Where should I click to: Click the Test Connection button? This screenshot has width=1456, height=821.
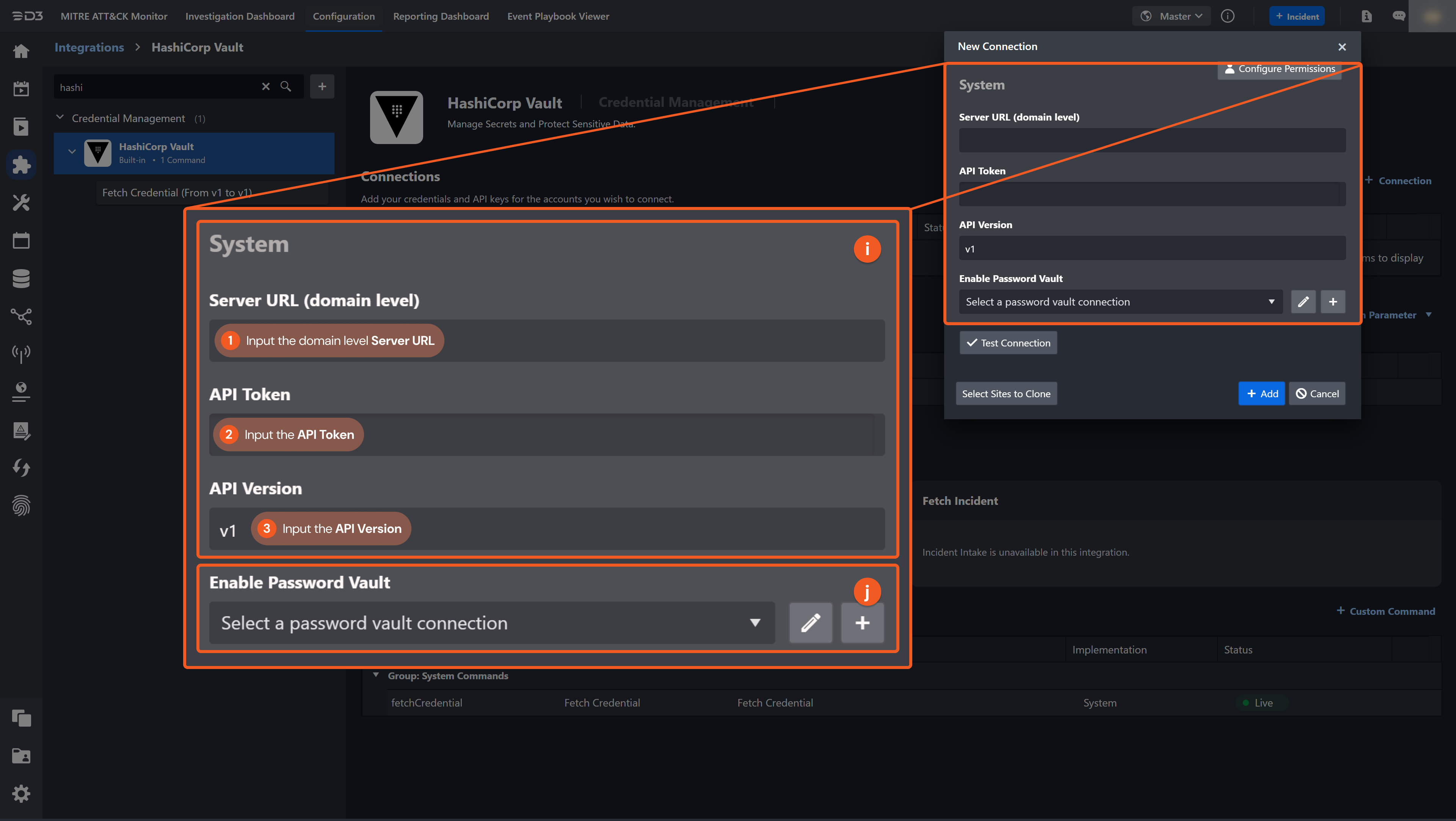pyautogui.click(x=1008, y=342)
